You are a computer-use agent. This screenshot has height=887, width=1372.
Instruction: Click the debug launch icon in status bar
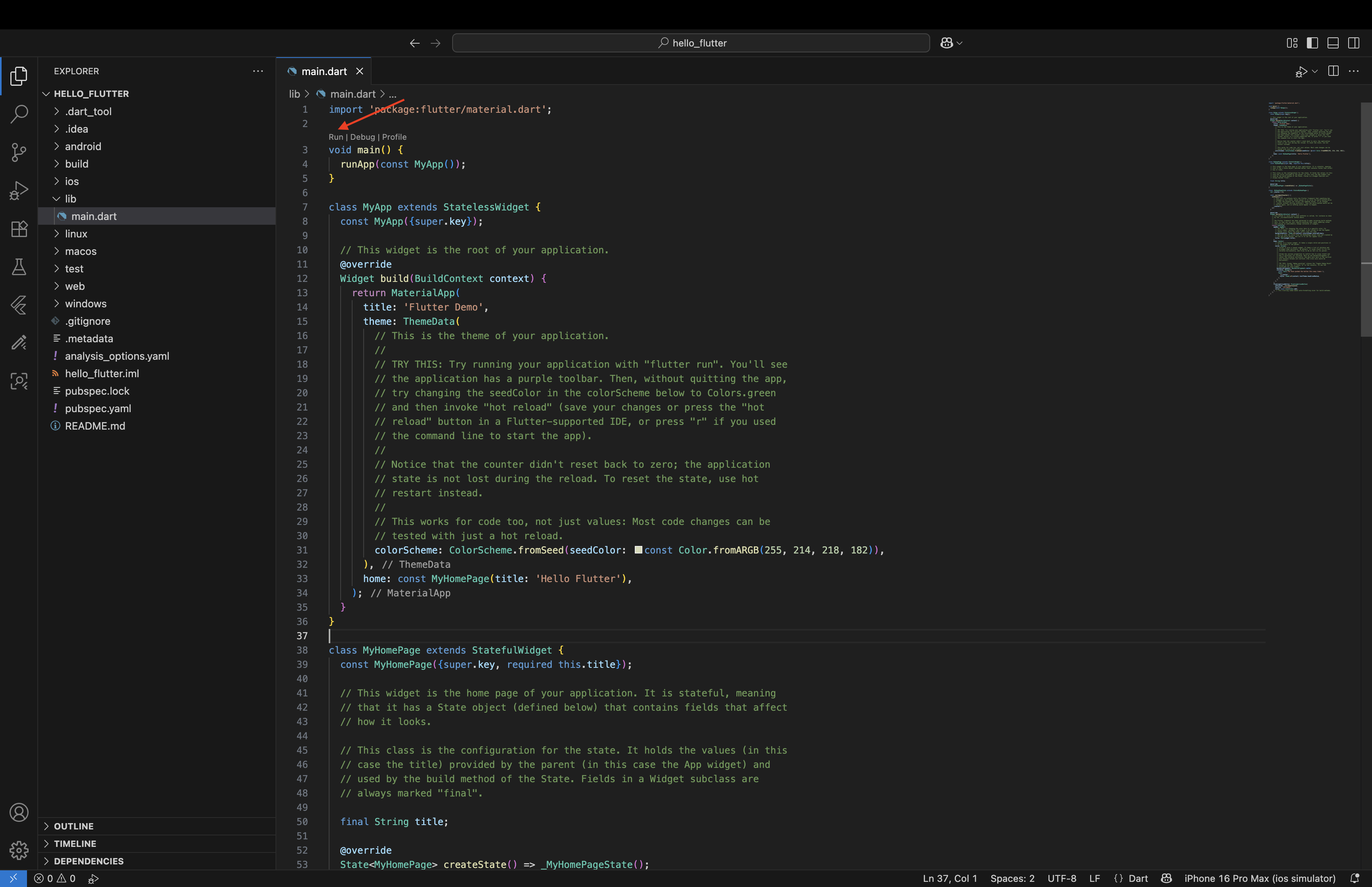click(x=93, y=878)
